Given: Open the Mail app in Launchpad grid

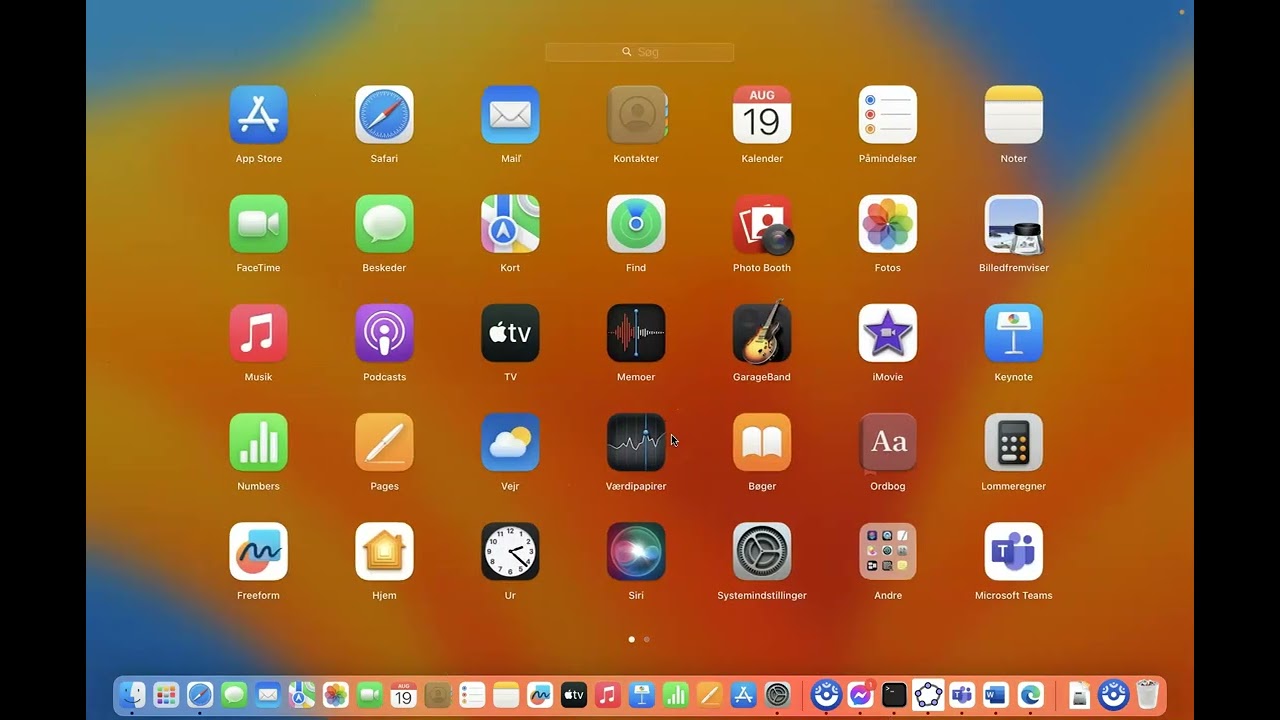Looking at the screenshot, I should (510, 115).
